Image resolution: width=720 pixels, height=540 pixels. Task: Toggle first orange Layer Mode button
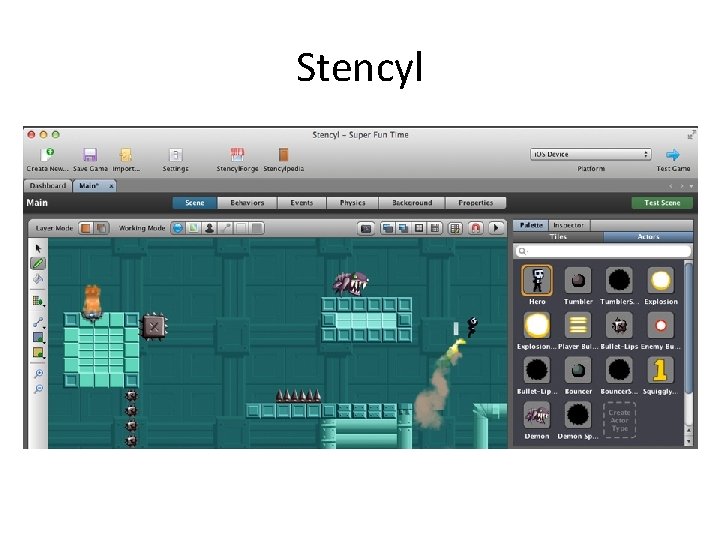tap(86, 228)
